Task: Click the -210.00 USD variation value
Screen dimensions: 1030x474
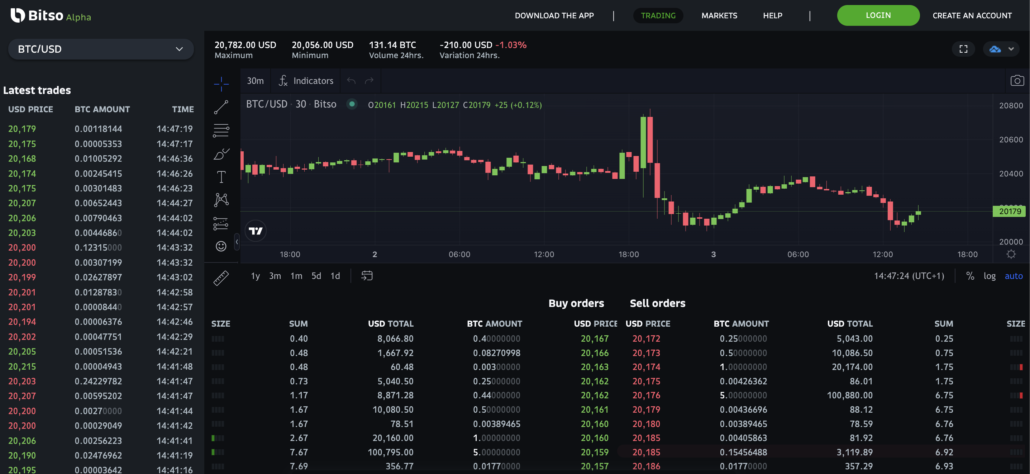Action: tap(466, 45)
